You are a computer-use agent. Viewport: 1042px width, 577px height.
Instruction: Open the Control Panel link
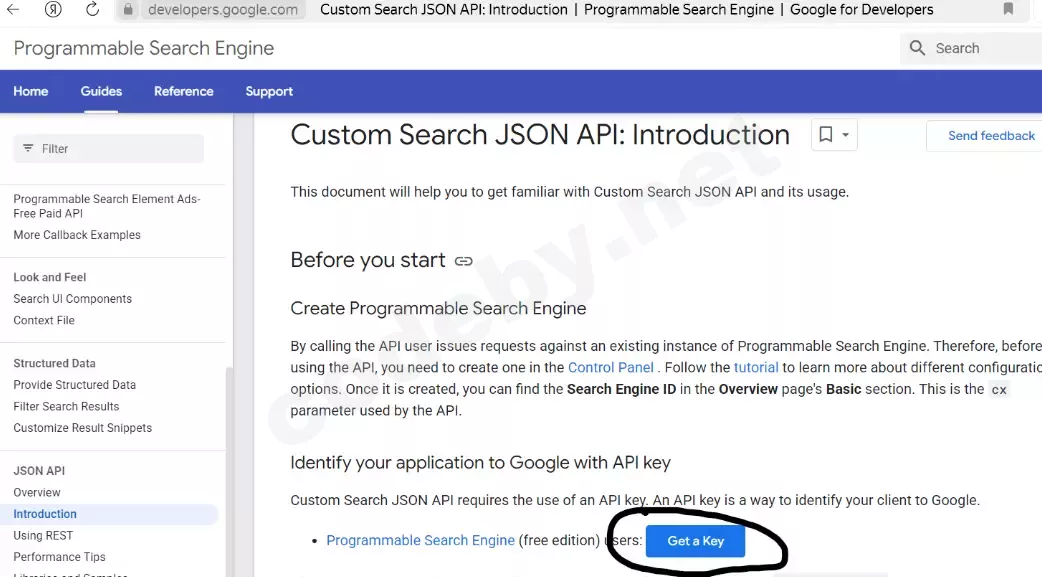[611, 368]
